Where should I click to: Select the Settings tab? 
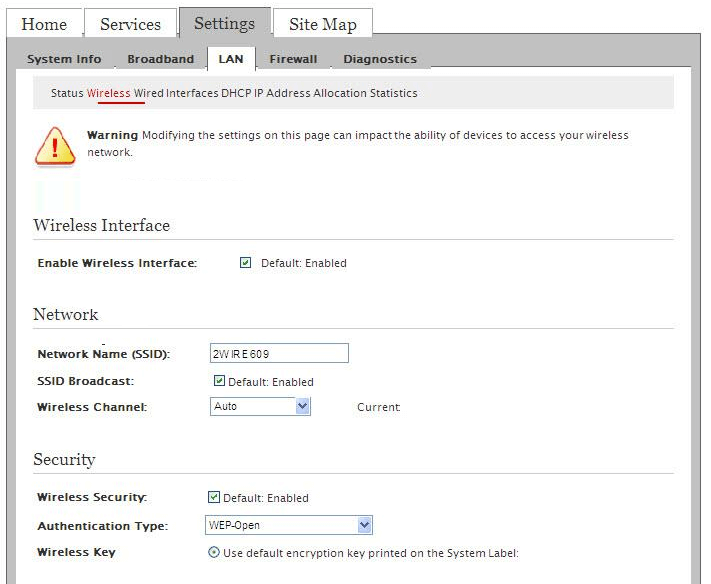click(224, 23)
